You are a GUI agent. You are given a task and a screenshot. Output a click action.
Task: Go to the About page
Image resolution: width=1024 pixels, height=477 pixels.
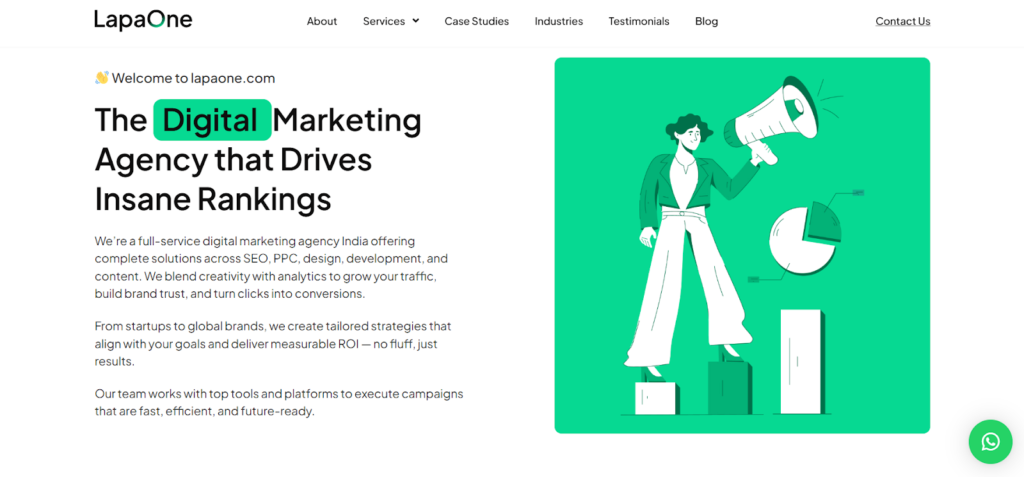[x=322, y=21]
